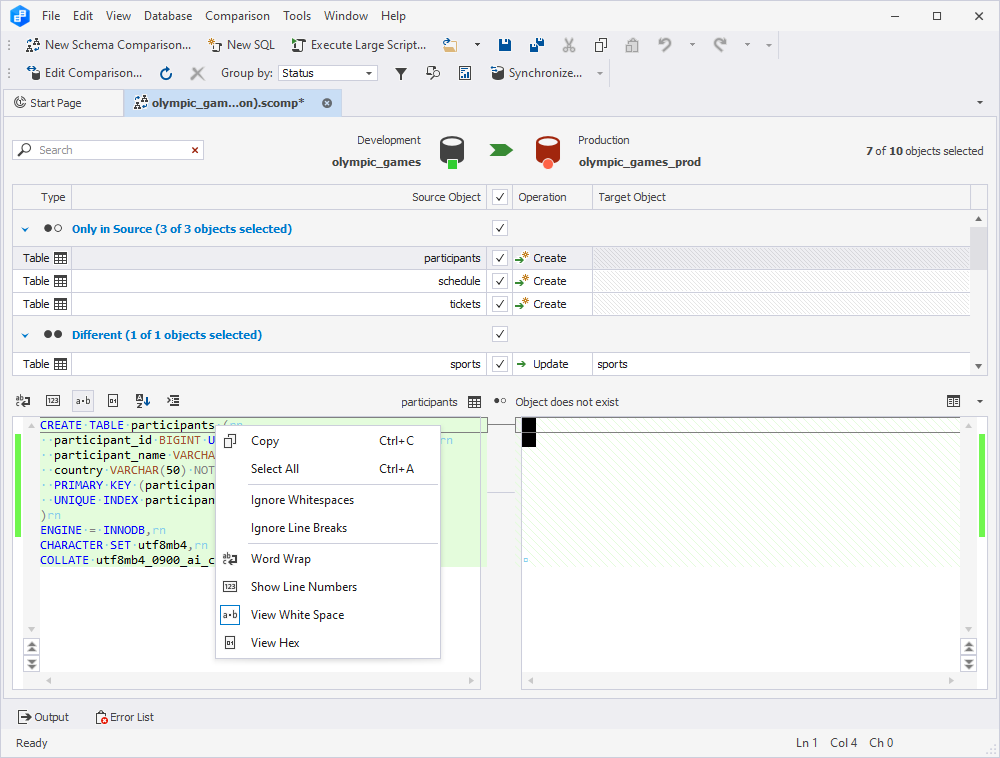Uncheck the tickets table checkbox
Image resolution: width=1000 pixels, height=758 pixels.
[x=500, y=304]
